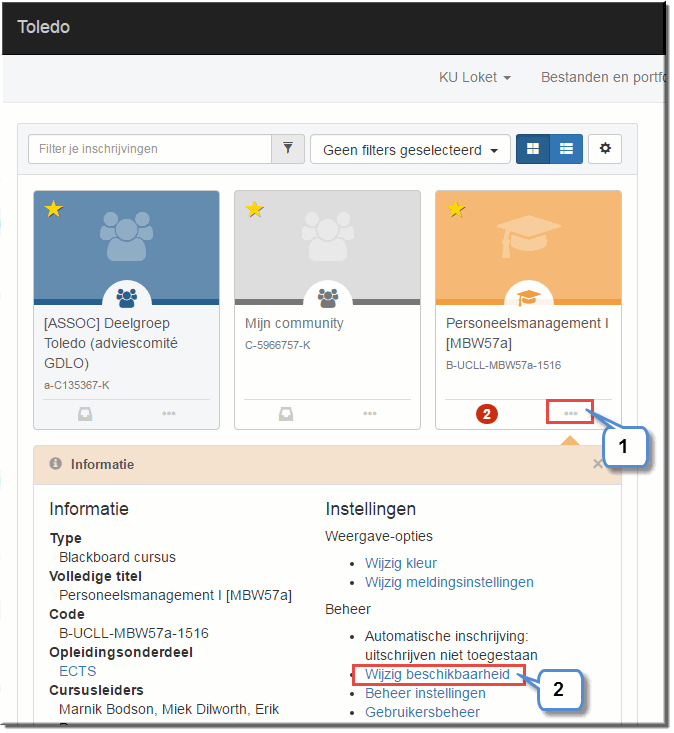Image resolution: width=674 pixels, height=733 pixels.
Task: Open the Mijn community title link
Action: [x=294, y=323]
